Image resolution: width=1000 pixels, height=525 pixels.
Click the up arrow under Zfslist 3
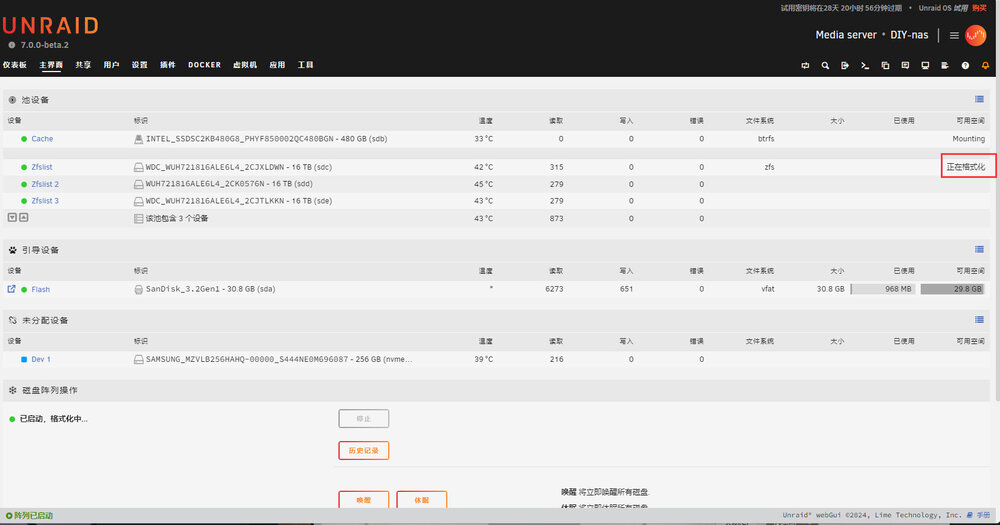pyautogui.click(x=24, y=218)
